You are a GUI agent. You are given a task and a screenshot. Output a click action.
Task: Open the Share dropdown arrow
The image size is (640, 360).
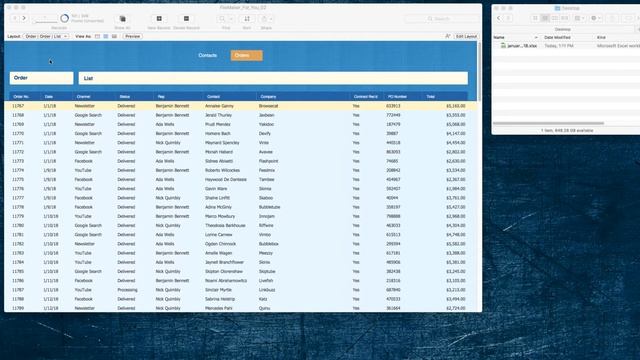[x=271, y=19]
